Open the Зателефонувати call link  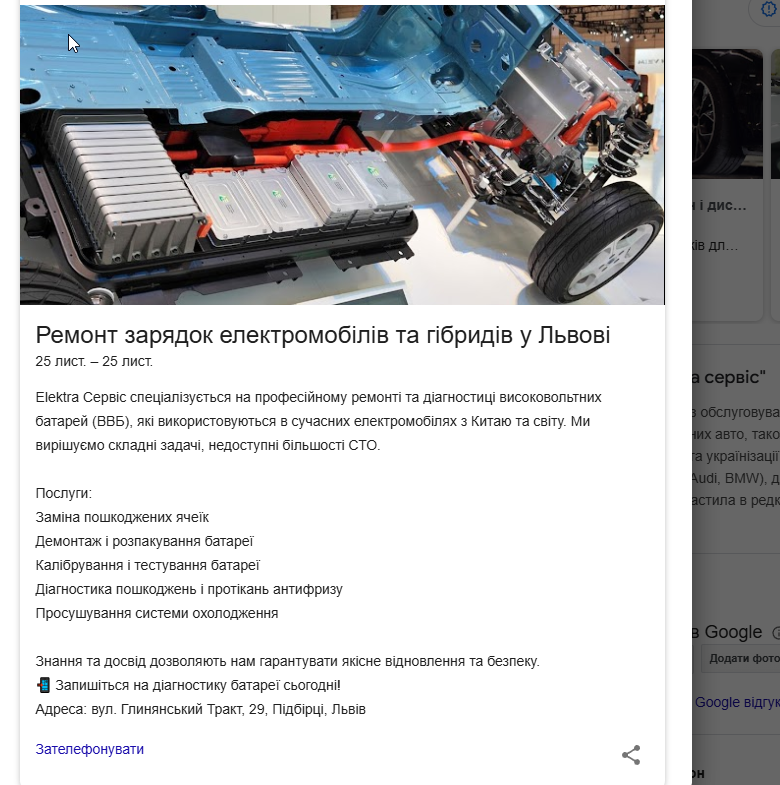90,749
